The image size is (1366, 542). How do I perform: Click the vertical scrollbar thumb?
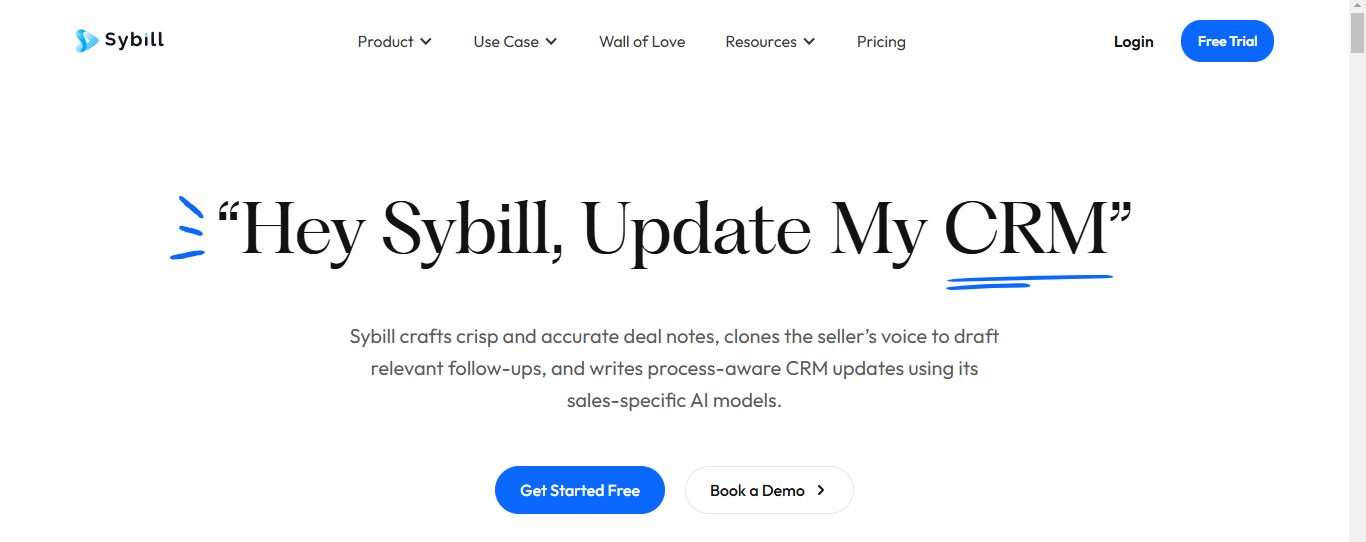tap(1357, 35)
